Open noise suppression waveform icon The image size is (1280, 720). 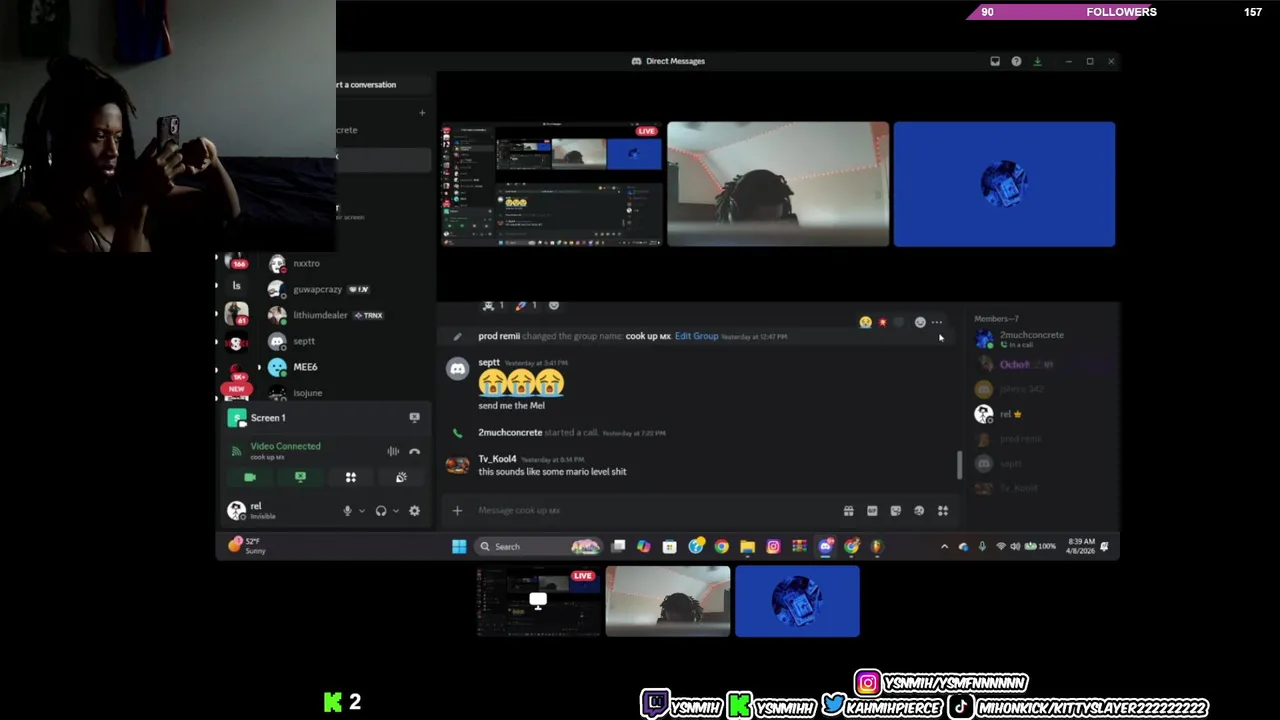click(393, 451)
